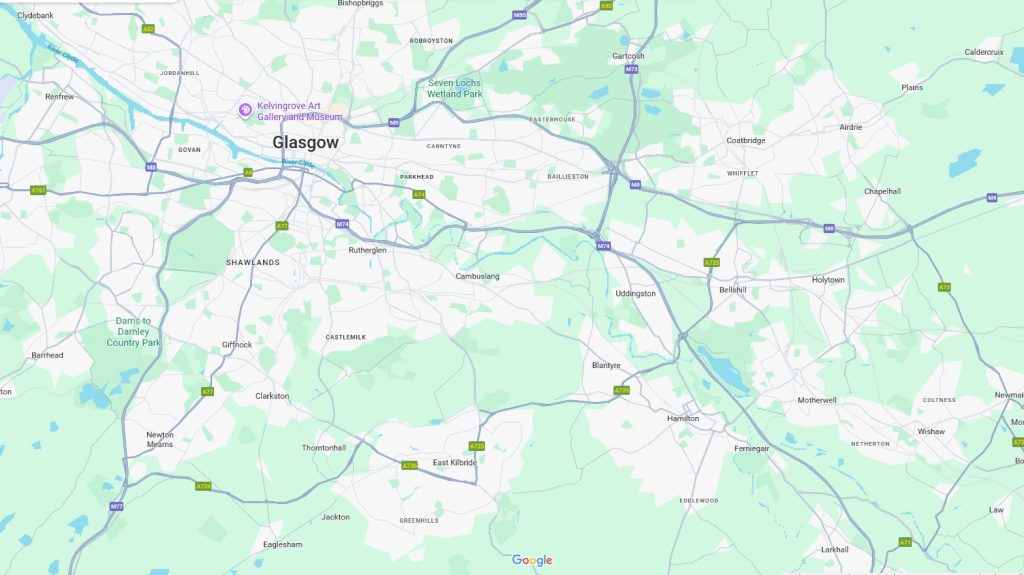1024x575 pixels.
Task: Click the Kelvingrove Art Gallery museum pin icon
Action: click(x=246, y=110)
